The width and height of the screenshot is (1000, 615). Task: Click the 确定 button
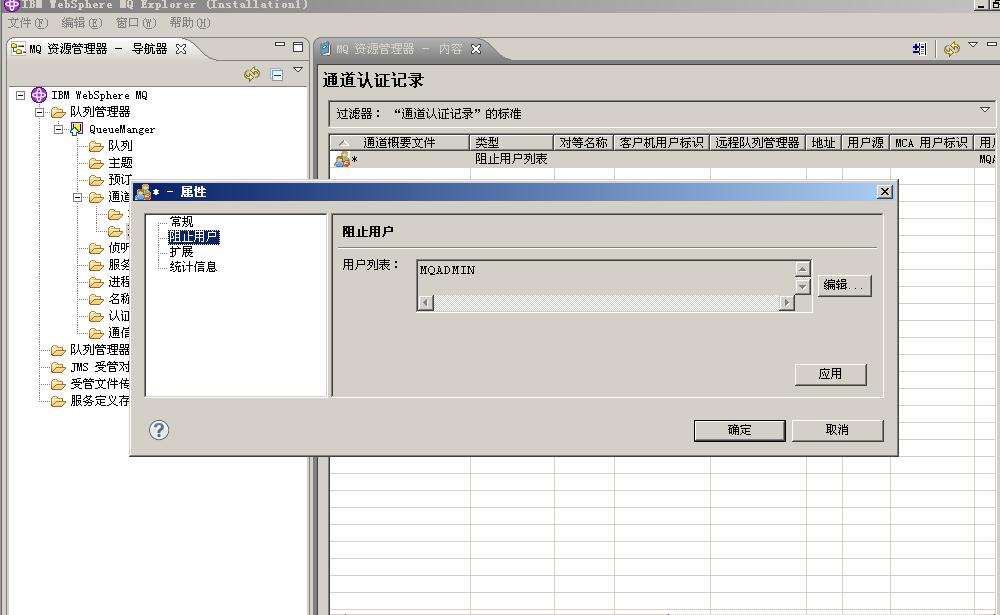[740, 431]
